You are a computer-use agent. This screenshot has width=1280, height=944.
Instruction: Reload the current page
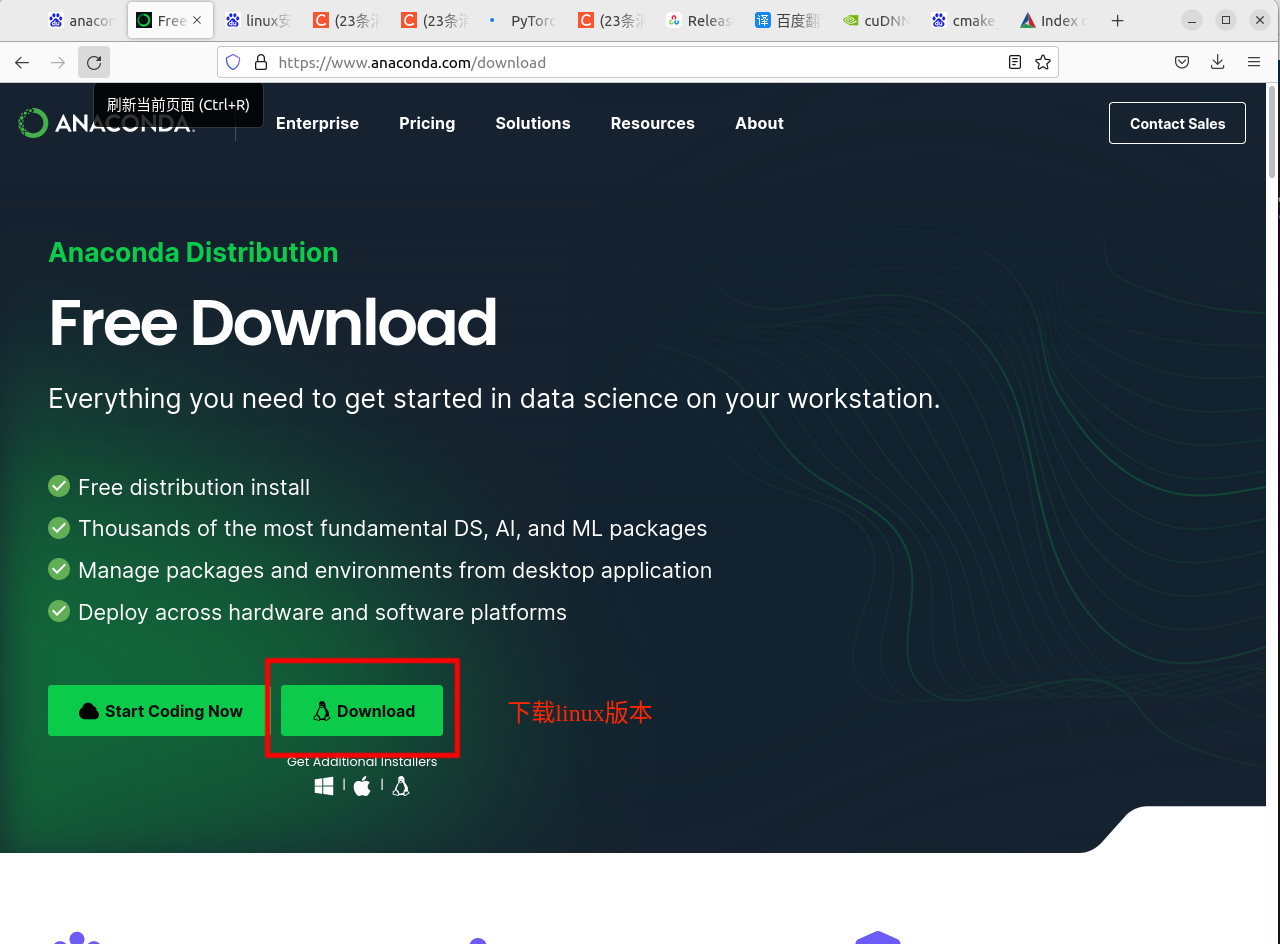[94, 62]
